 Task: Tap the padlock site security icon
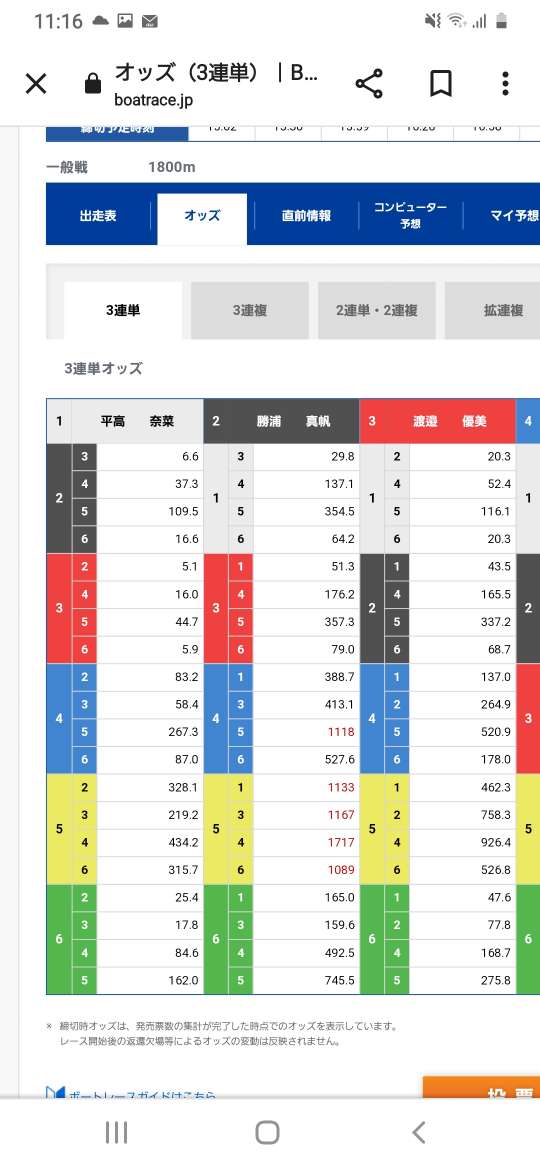pos(93,83)
